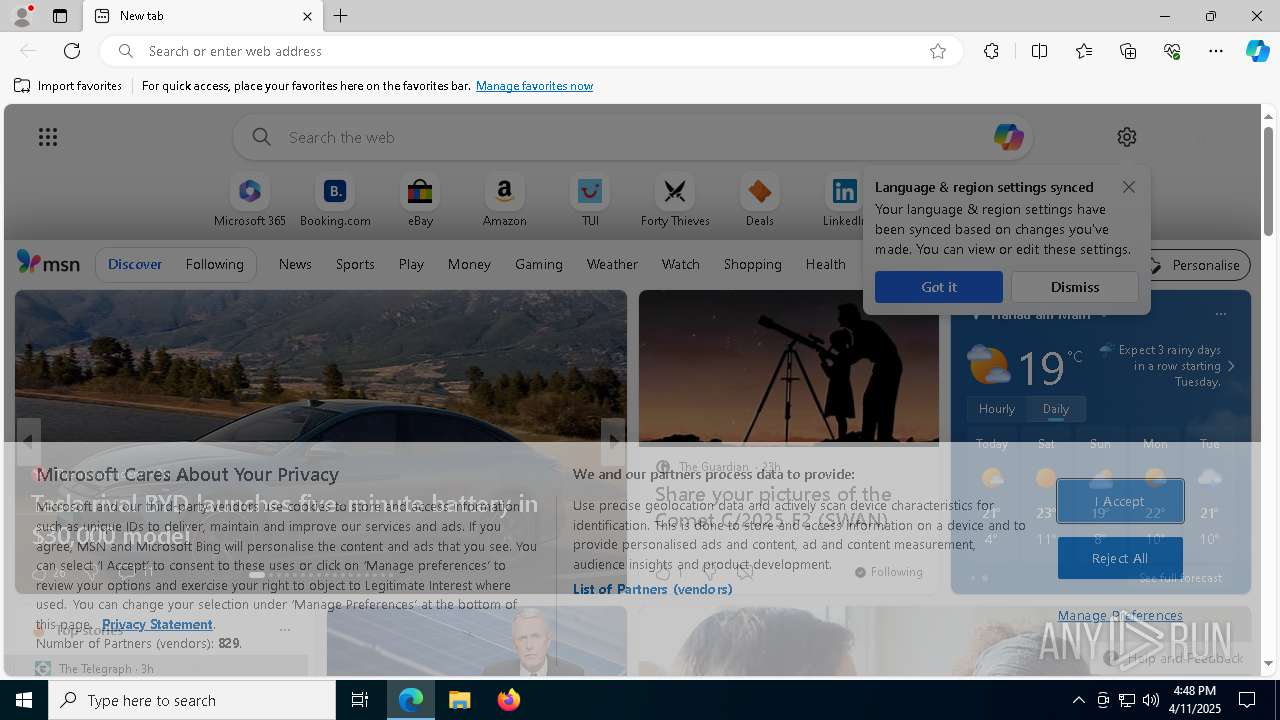This screenshot has width=1280, height=720.
Task: Open the Privacy Statement link
Action: pyautogui.click(x=157, y=624)
